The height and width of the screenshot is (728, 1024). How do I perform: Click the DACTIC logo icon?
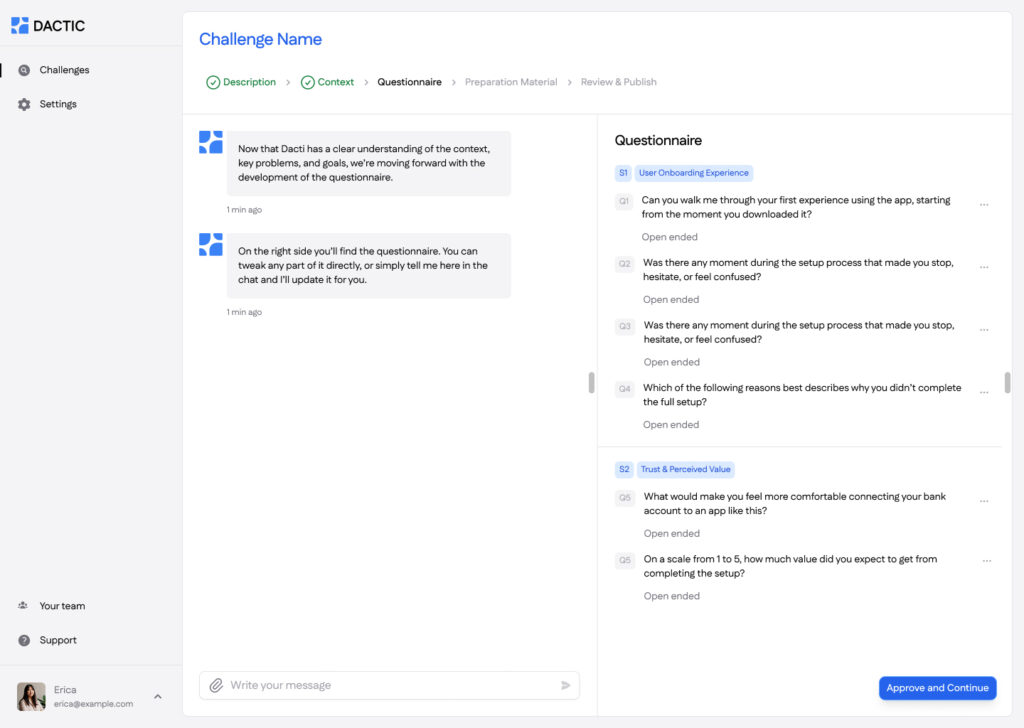[x=18, y=24]
